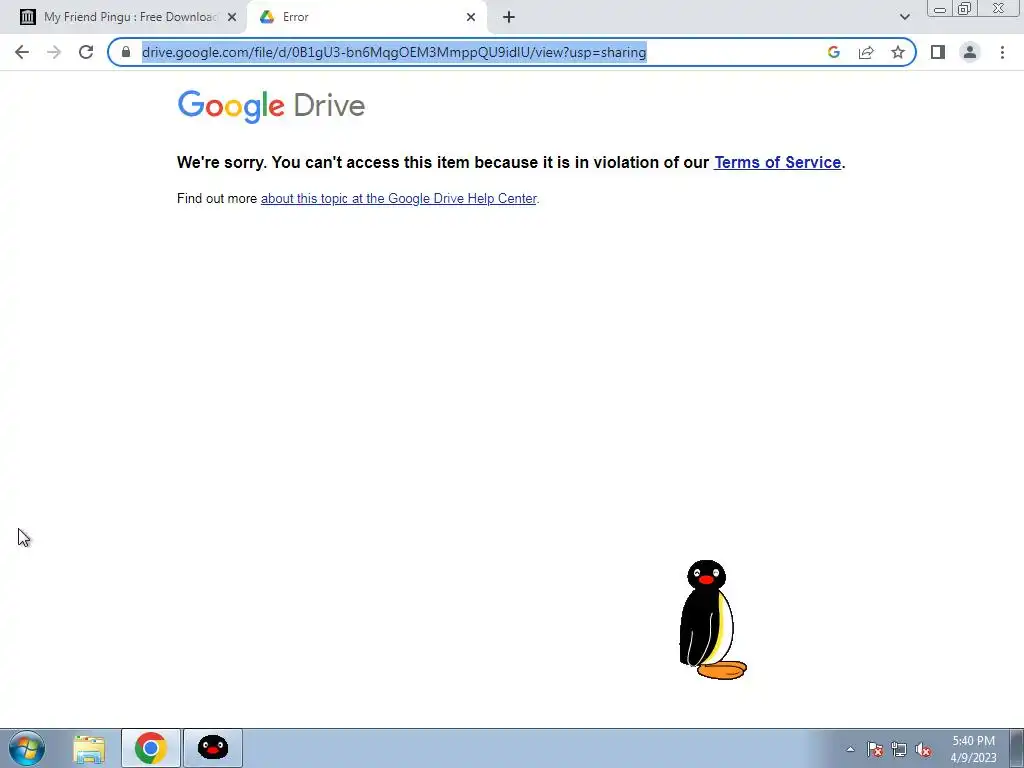Open Pingu app in taskbar
Viewport: 1024px width, 768px height.
coord(213,748)
